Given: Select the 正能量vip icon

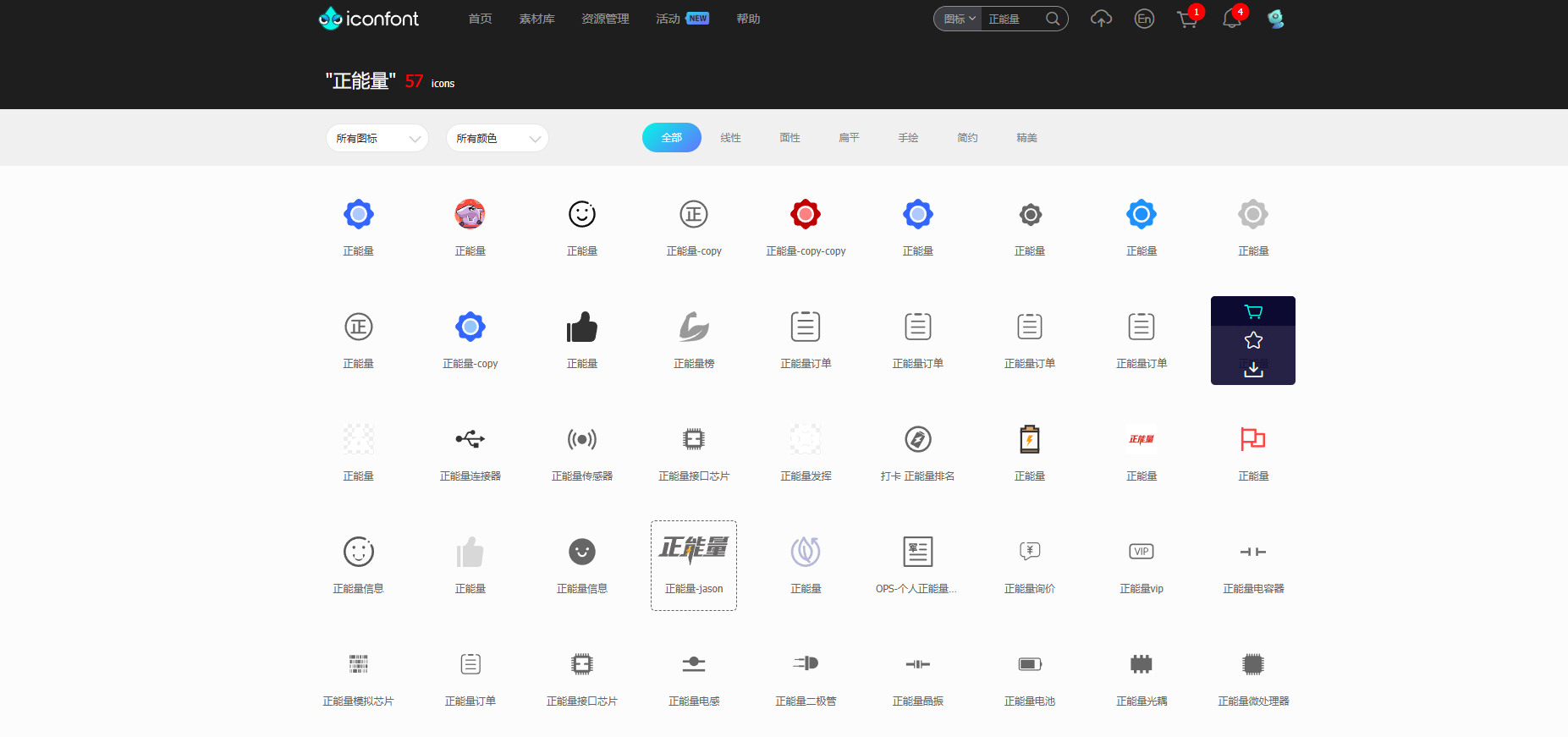Looking at the screenshot, I should [x=1142, y=552].
